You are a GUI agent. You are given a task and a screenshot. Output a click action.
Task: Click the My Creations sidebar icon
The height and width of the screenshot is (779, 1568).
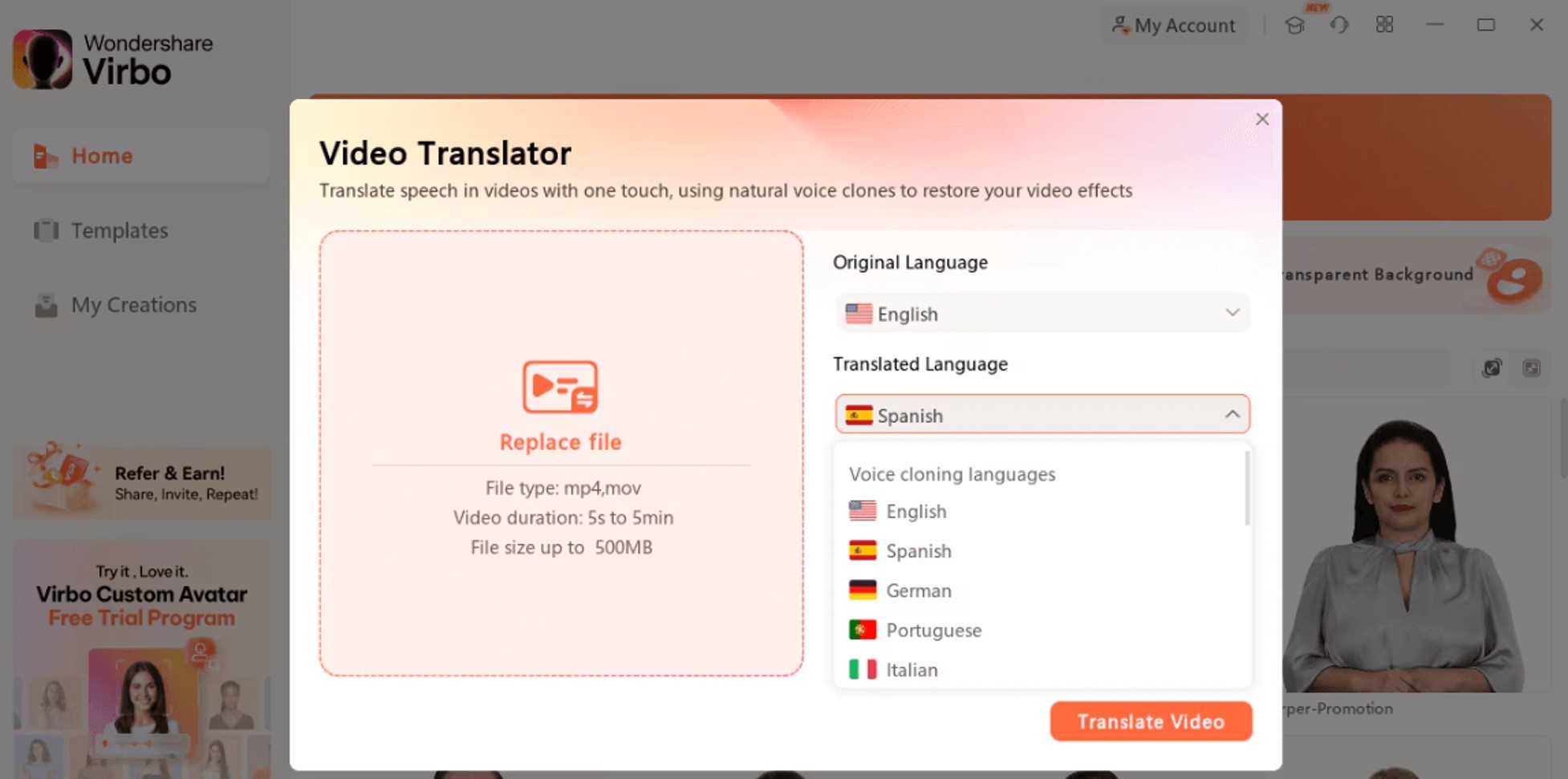click(46, 306)
